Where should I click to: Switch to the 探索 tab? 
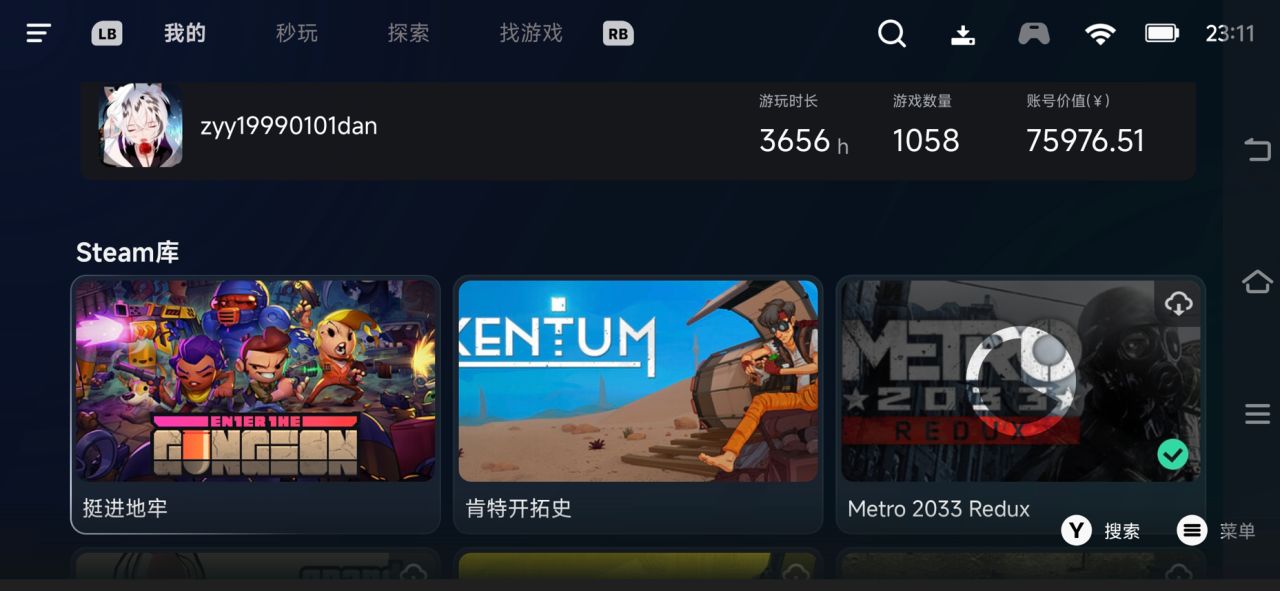(x=408, y=33)
